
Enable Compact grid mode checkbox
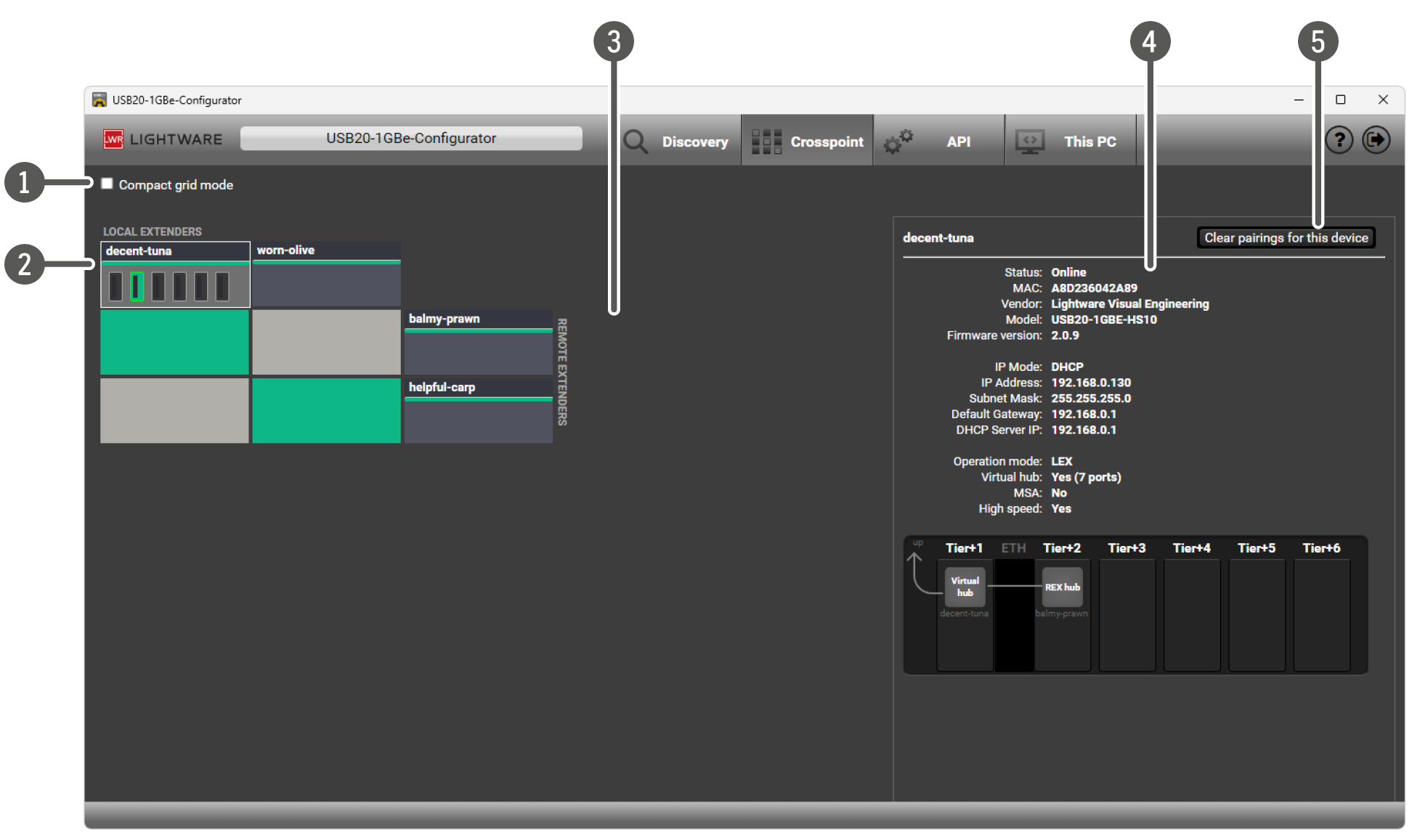[107, 184]
